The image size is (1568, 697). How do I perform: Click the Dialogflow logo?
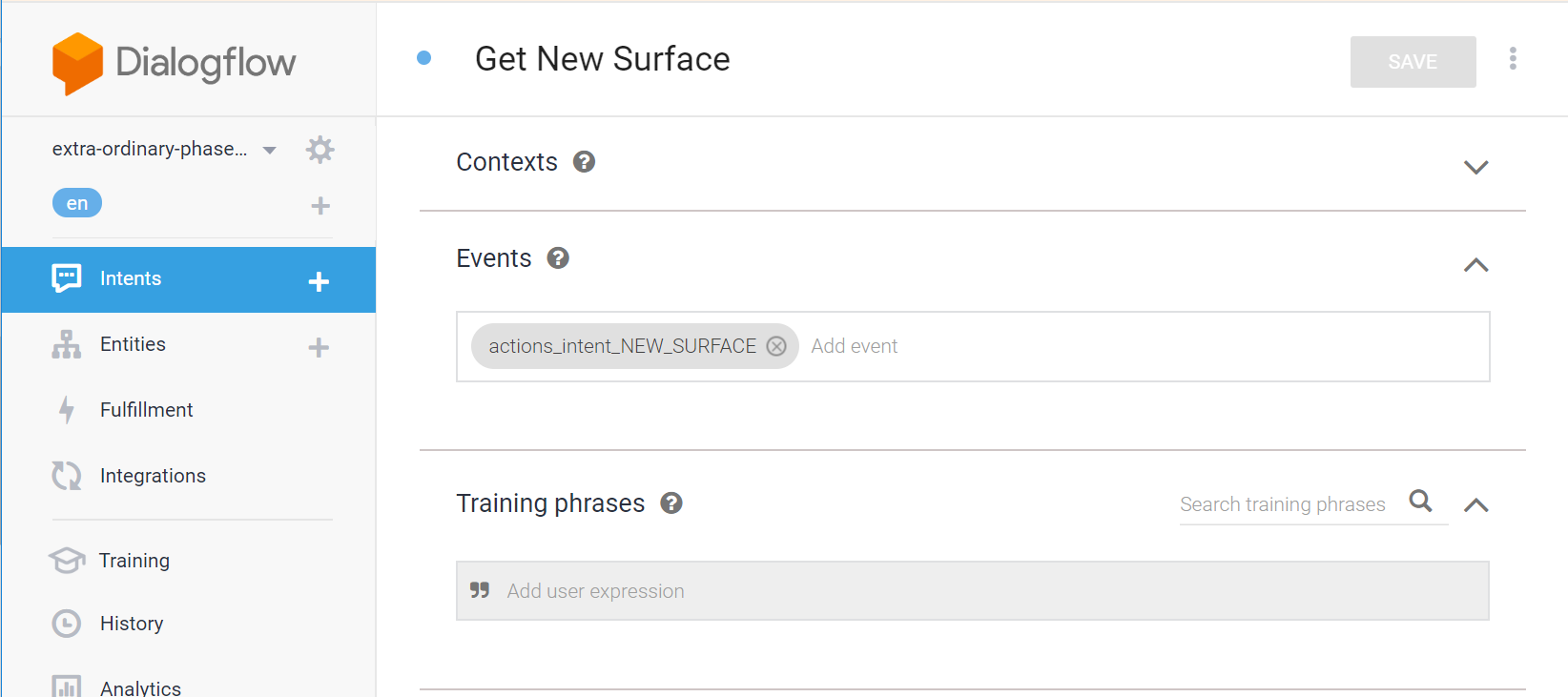(174, 63)
